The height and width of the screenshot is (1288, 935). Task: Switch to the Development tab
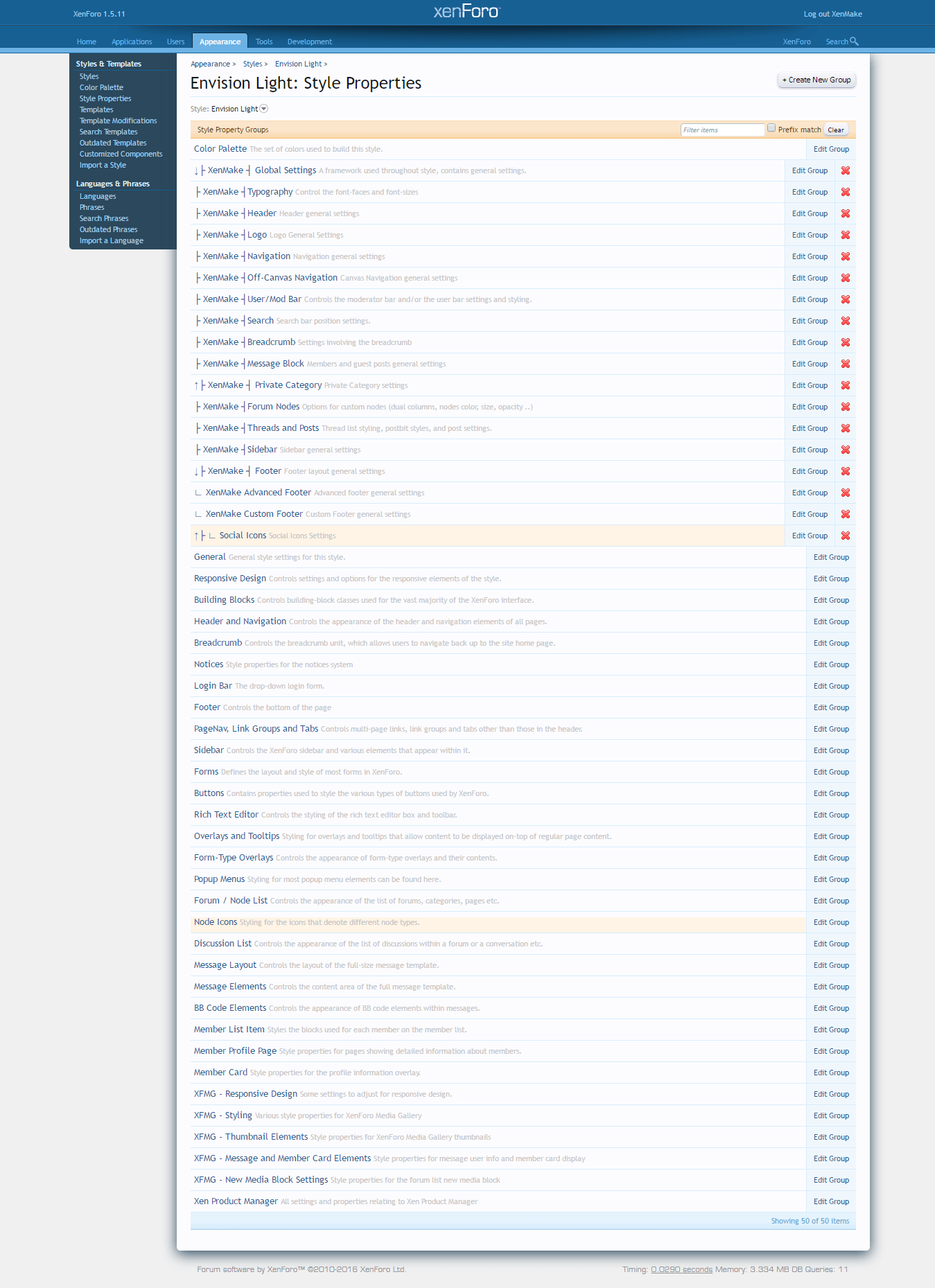(x=309, y=42)
